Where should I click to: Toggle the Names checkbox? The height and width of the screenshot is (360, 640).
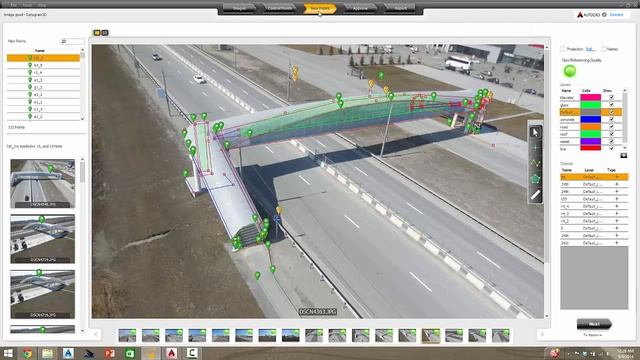[x=603, y=49]
